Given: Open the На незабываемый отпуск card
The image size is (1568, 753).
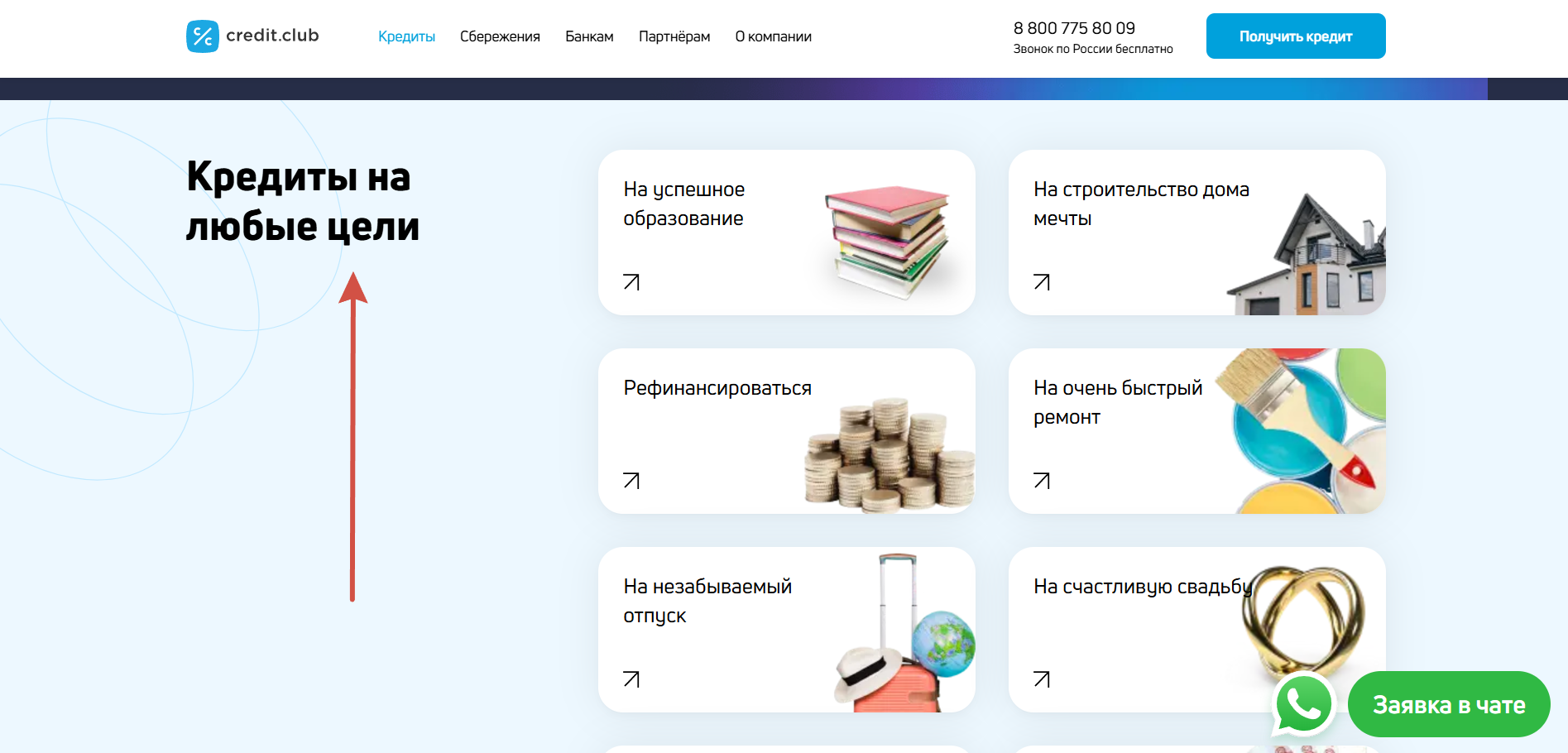Looking at the screenshot, I should tap(787, 630).
